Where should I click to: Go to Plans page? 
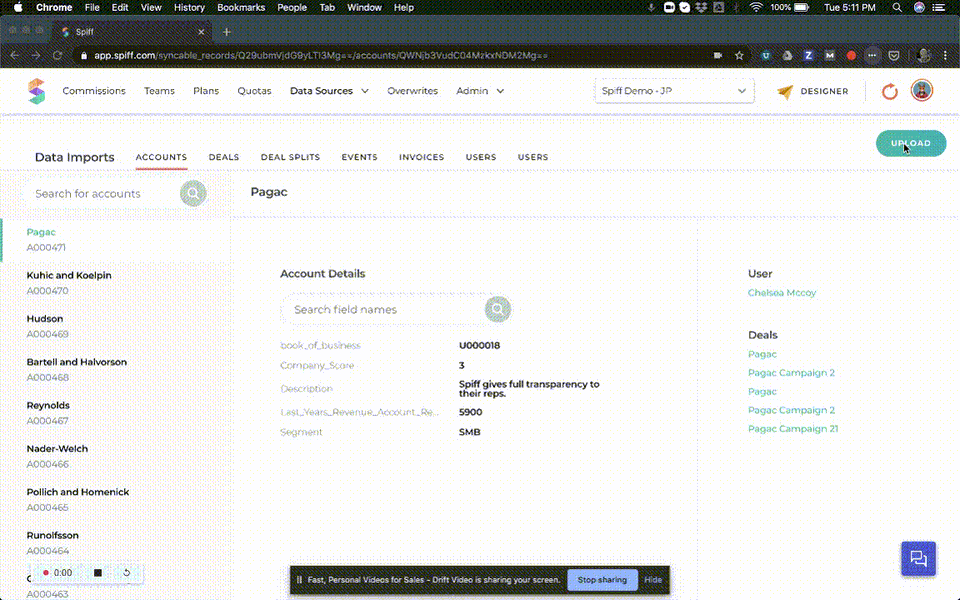click(x=206, y=91)
